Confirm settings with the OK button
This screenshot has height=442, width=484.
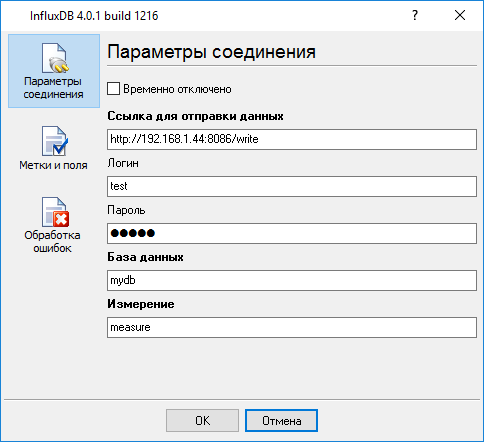point(202,421)
